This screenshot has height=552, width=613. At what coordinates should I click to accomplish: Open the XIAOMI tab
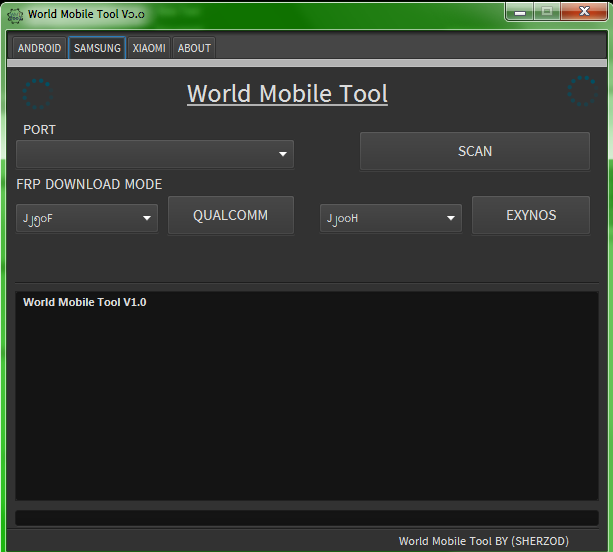click(149, 48)
